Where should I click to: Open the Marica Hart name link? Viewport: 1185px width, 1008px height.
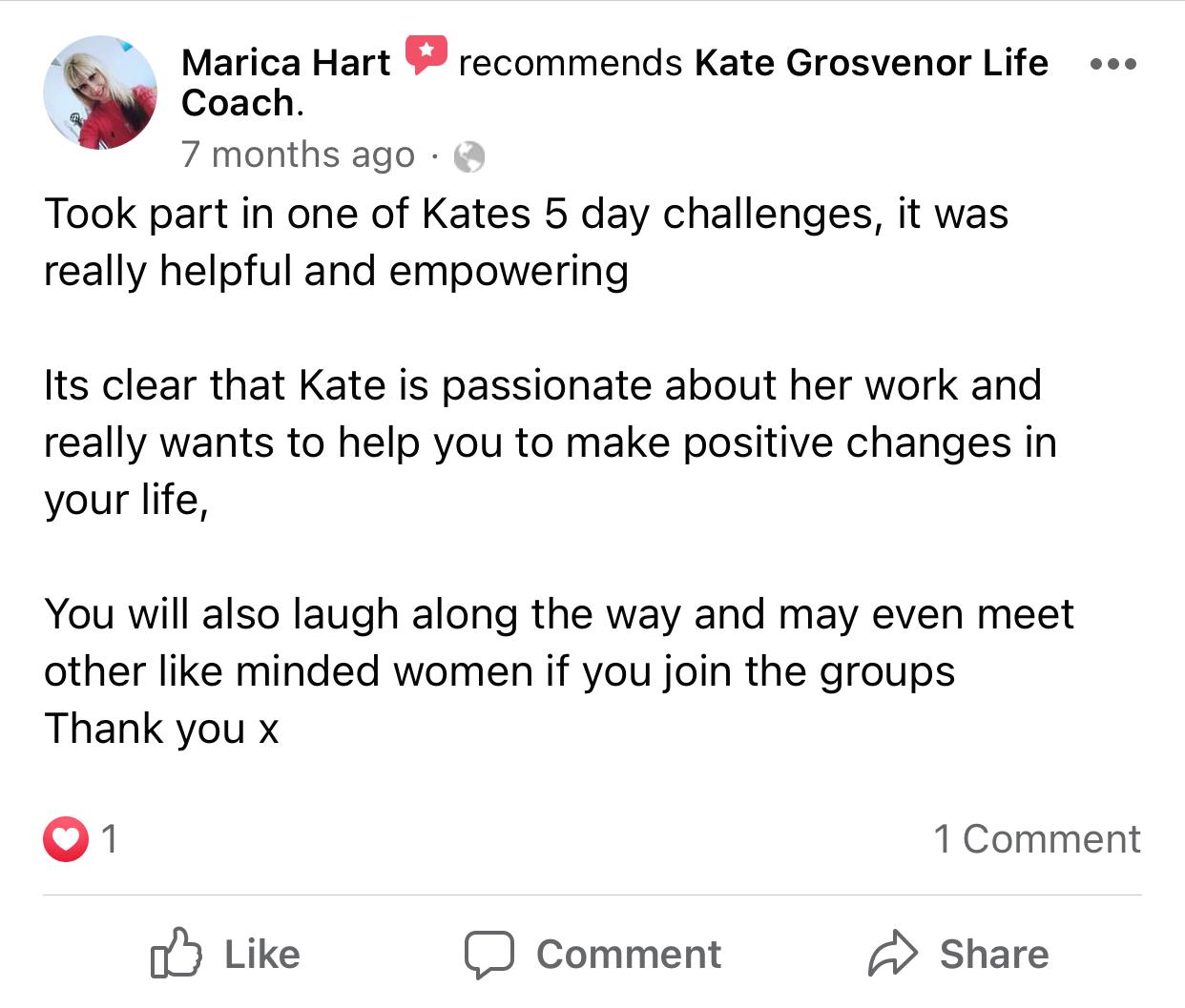tap(285, 63)
